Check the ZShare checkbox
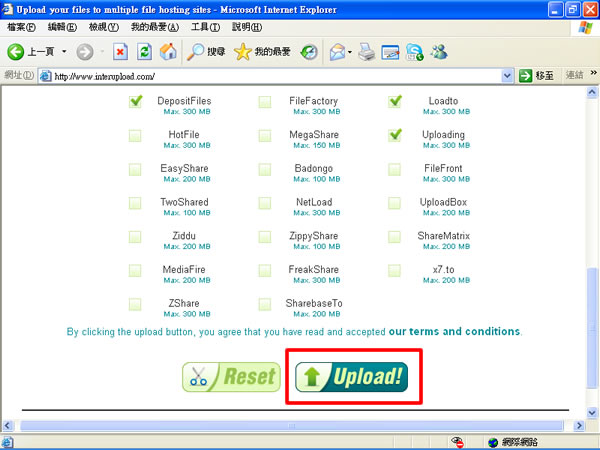Screen dimensions: 600x450 tap(135, 304)
